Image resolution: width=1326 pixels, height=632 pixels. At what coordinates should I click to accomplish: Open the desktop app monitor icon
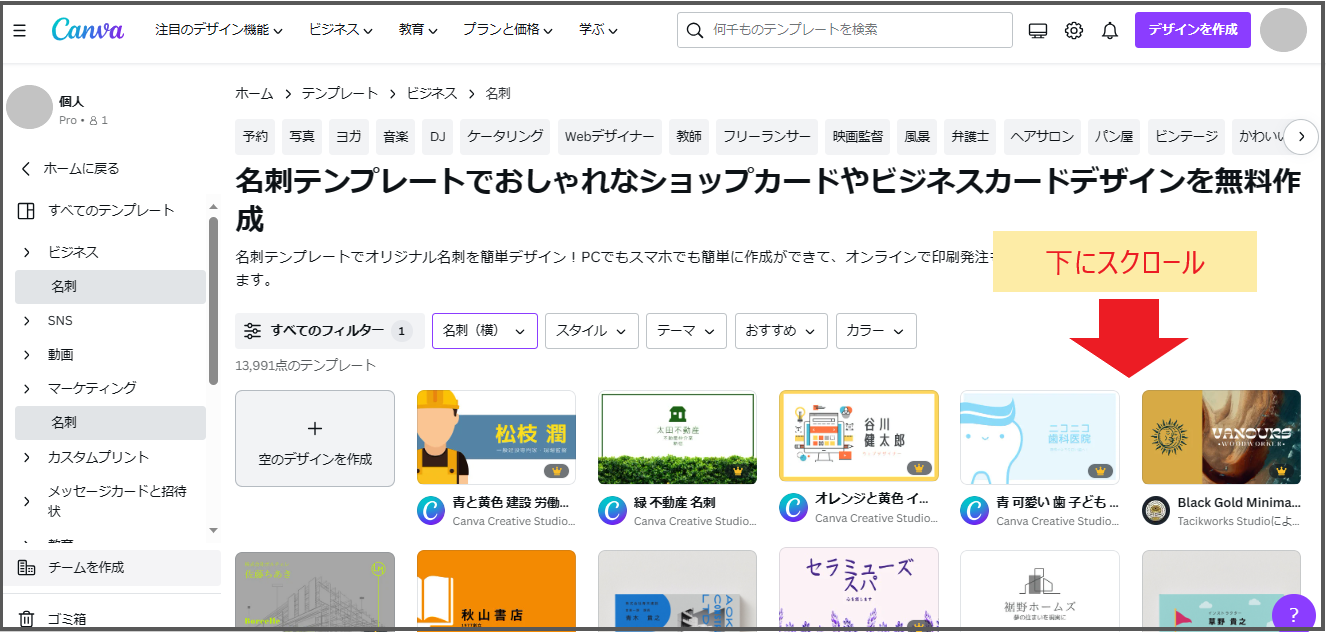click(x=1038, y=31)
